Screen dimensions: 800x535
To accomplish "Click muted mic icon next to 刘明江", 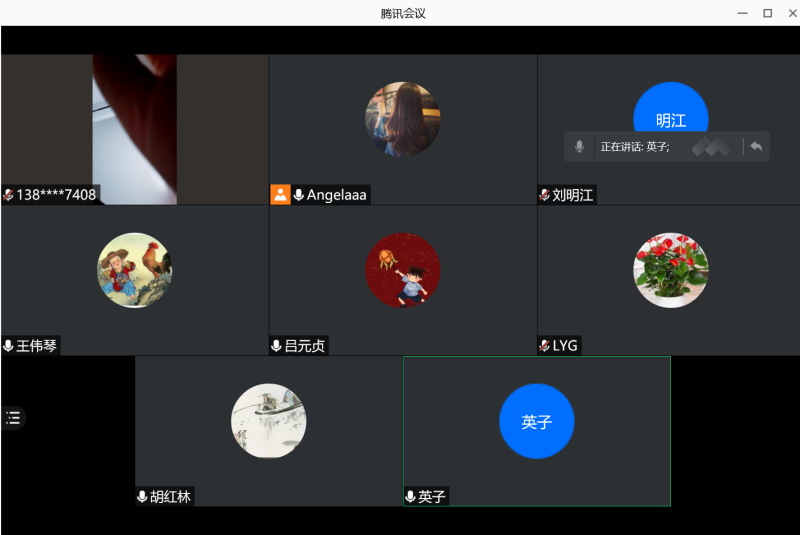I will pos(544,194).
